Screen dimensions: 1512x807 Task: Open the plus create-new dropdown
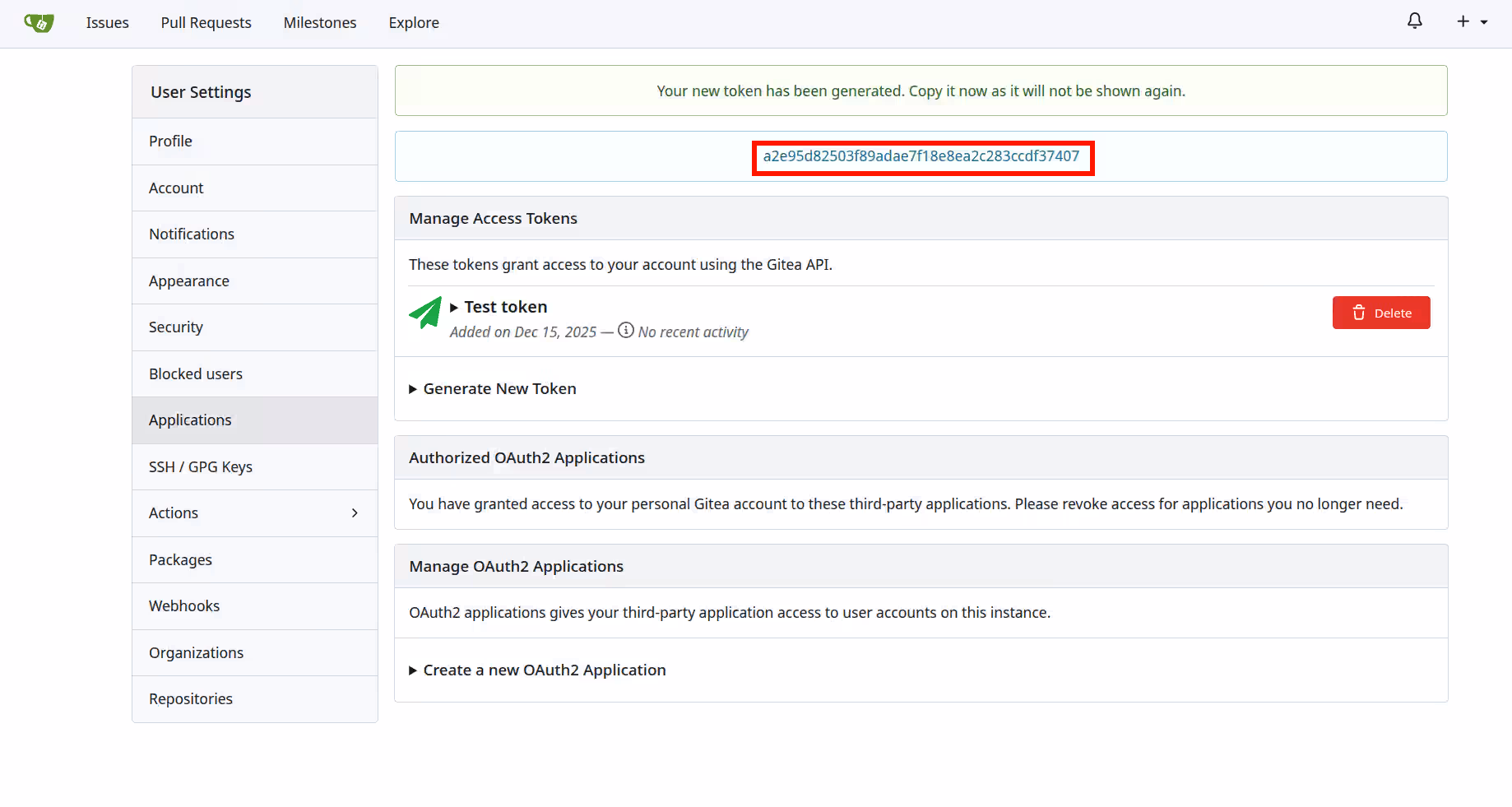[1472, 21]
